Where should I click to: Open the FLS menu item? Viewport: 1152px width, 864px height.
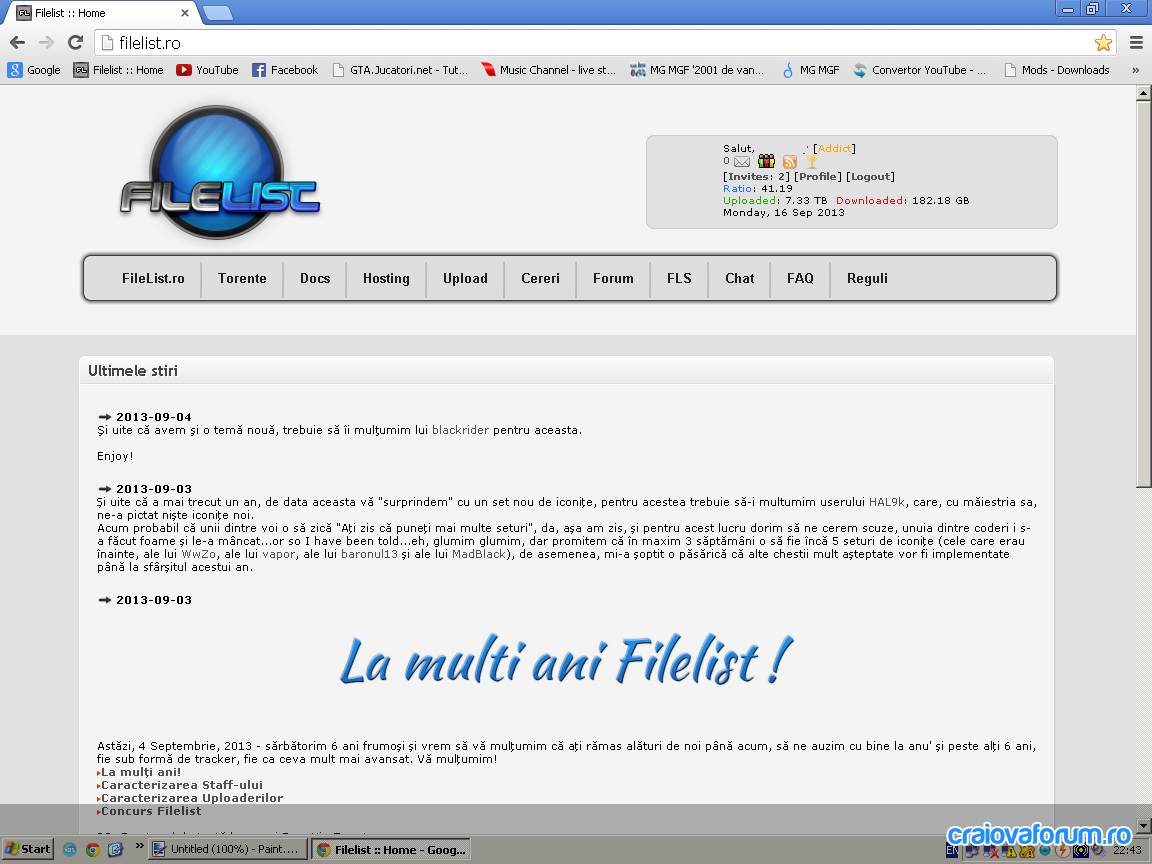click(x=679, y=278)
